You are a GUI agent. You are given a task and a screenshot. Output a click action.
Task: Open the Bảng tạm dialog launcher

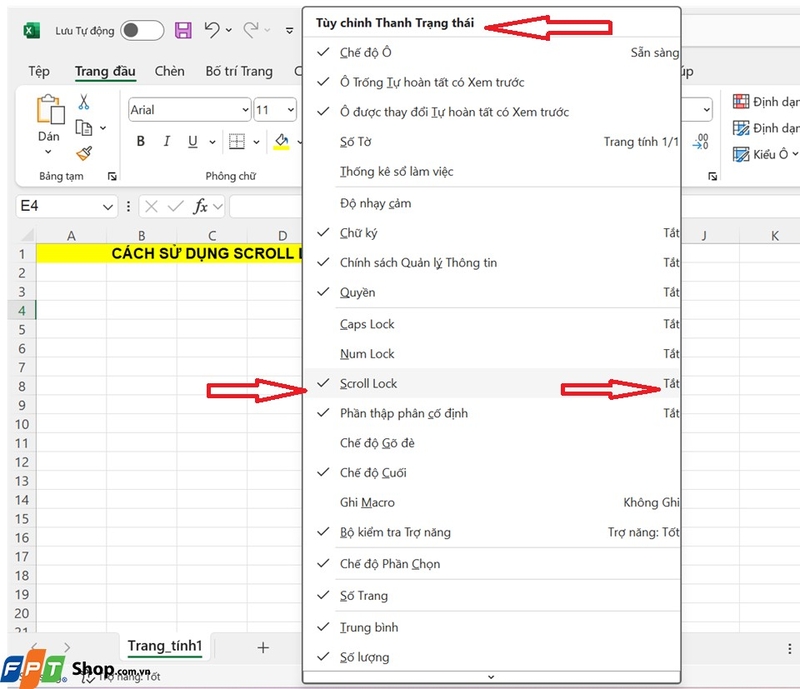click(112, 177)
